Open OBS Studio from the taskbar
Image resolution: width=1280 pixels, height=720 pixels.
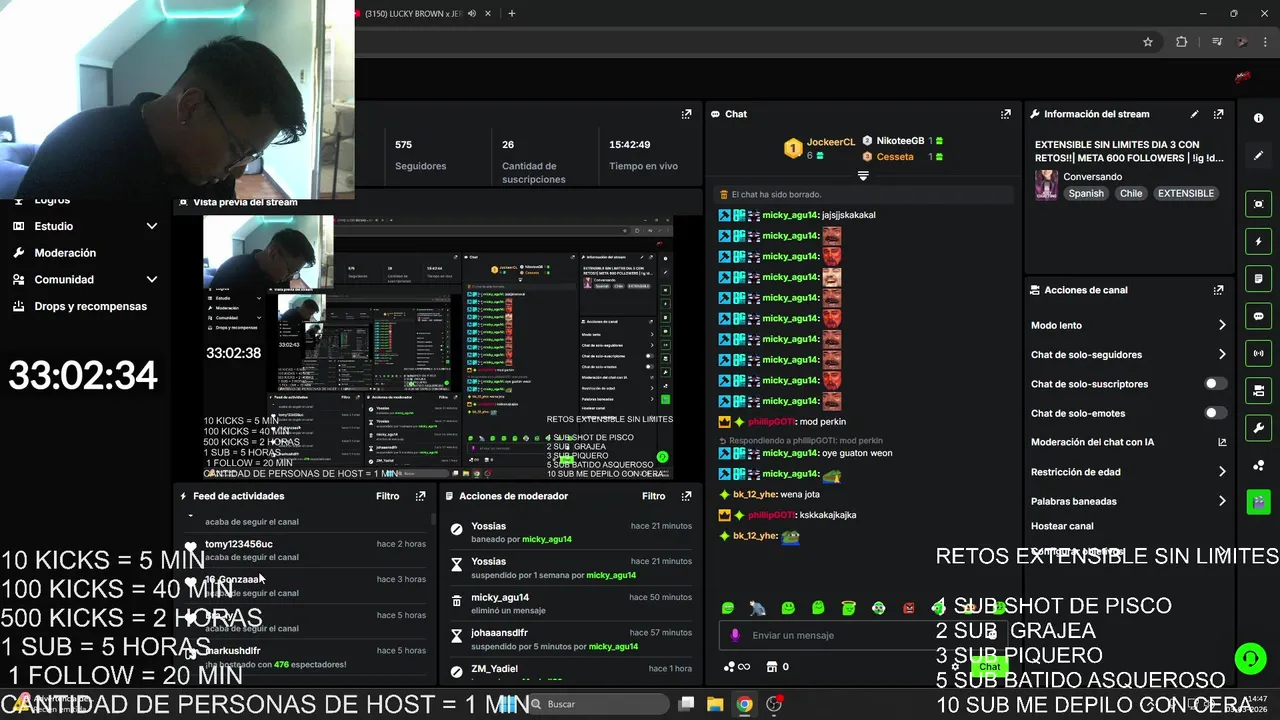click(x=773, y=704)
